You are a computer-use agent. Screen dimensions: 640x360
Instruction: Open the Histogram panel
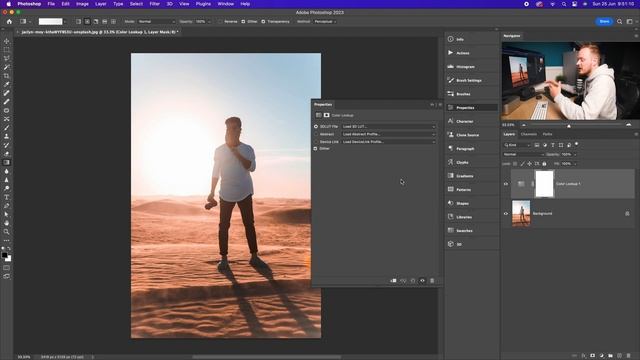471,67
